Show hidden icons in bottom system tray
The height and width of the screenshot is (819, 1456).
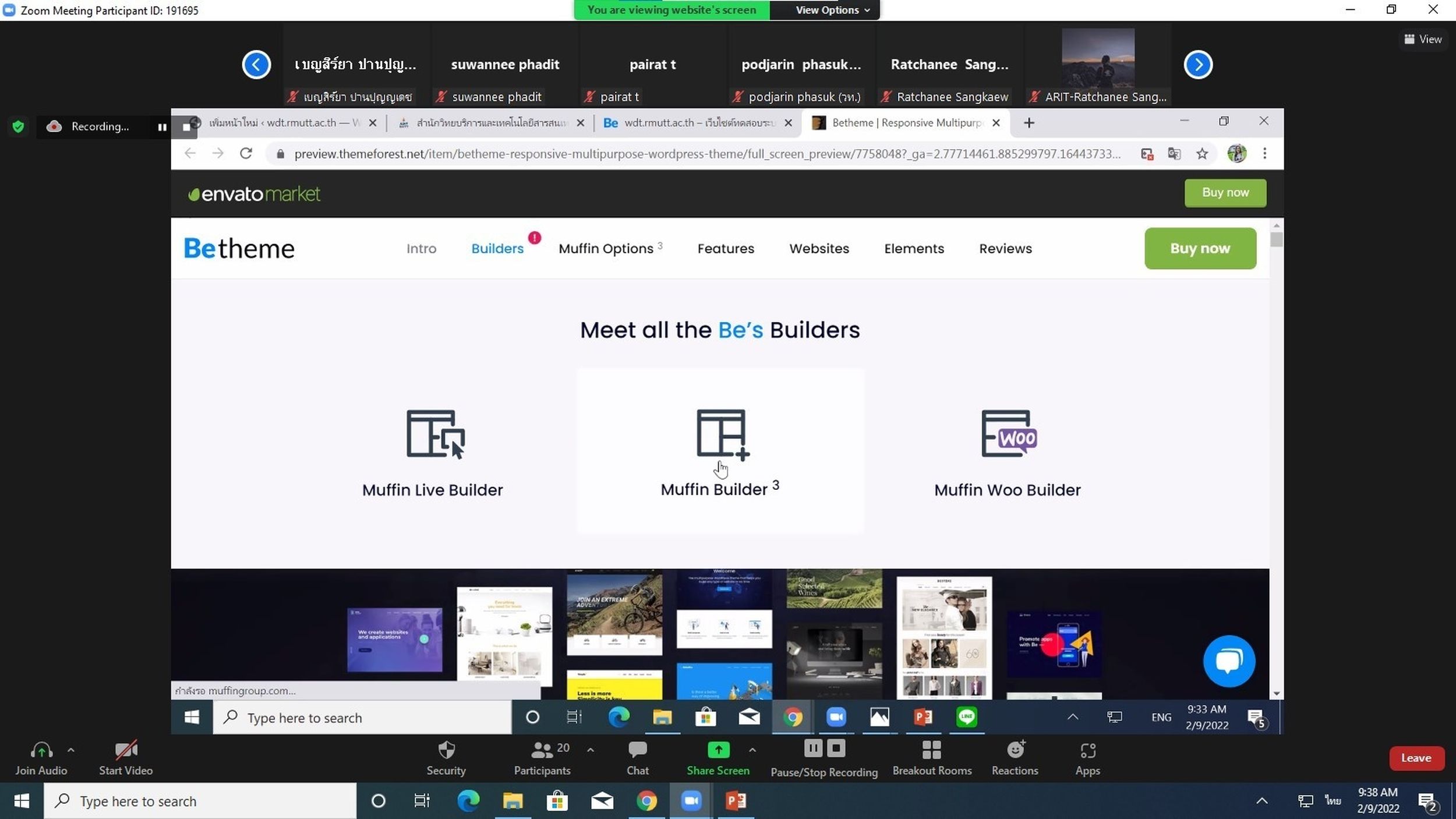pyautogui.click(x=1261, y=802)
